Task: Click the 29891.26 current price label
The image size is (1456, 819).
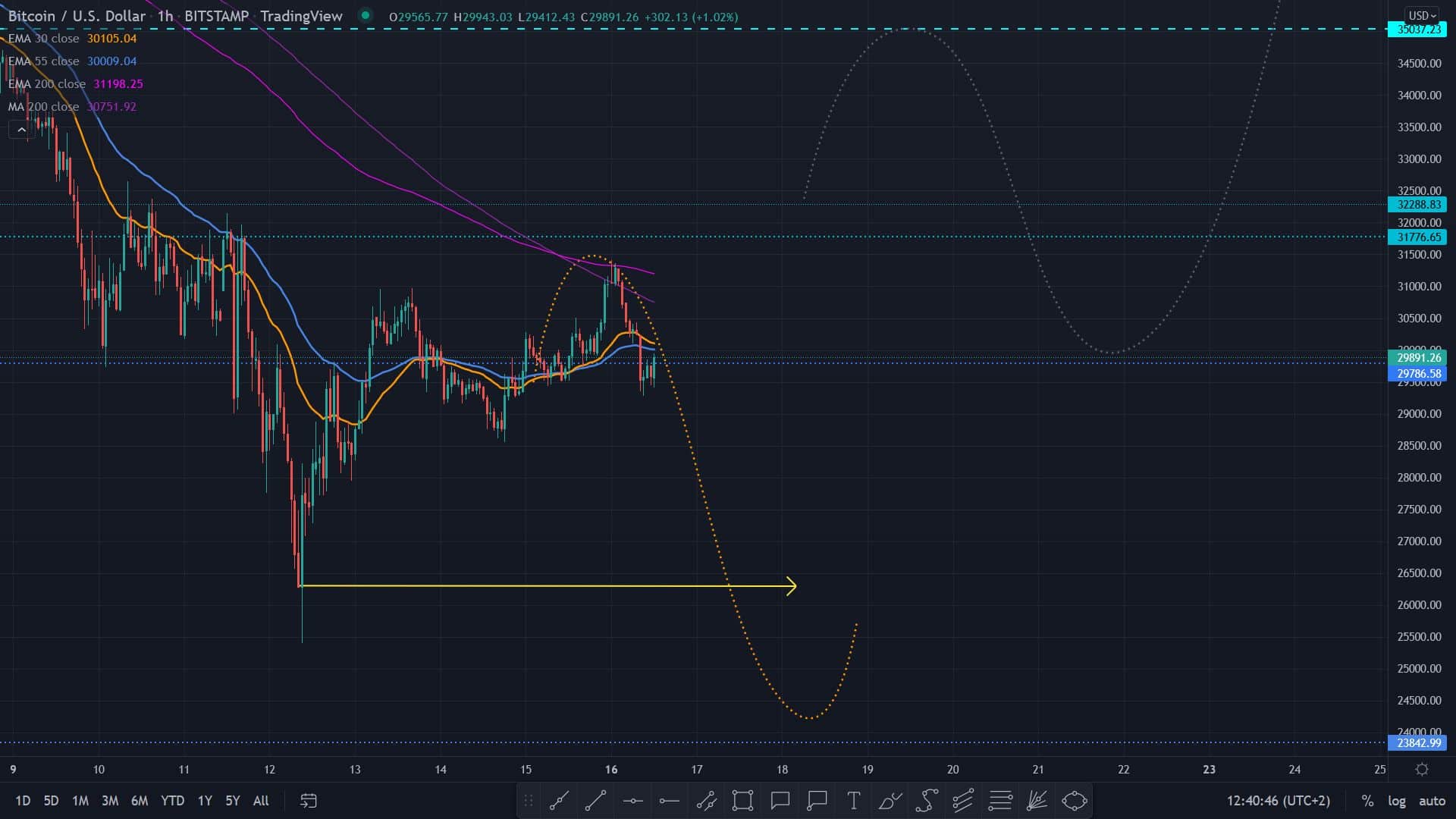Action: coord(1417,358)
